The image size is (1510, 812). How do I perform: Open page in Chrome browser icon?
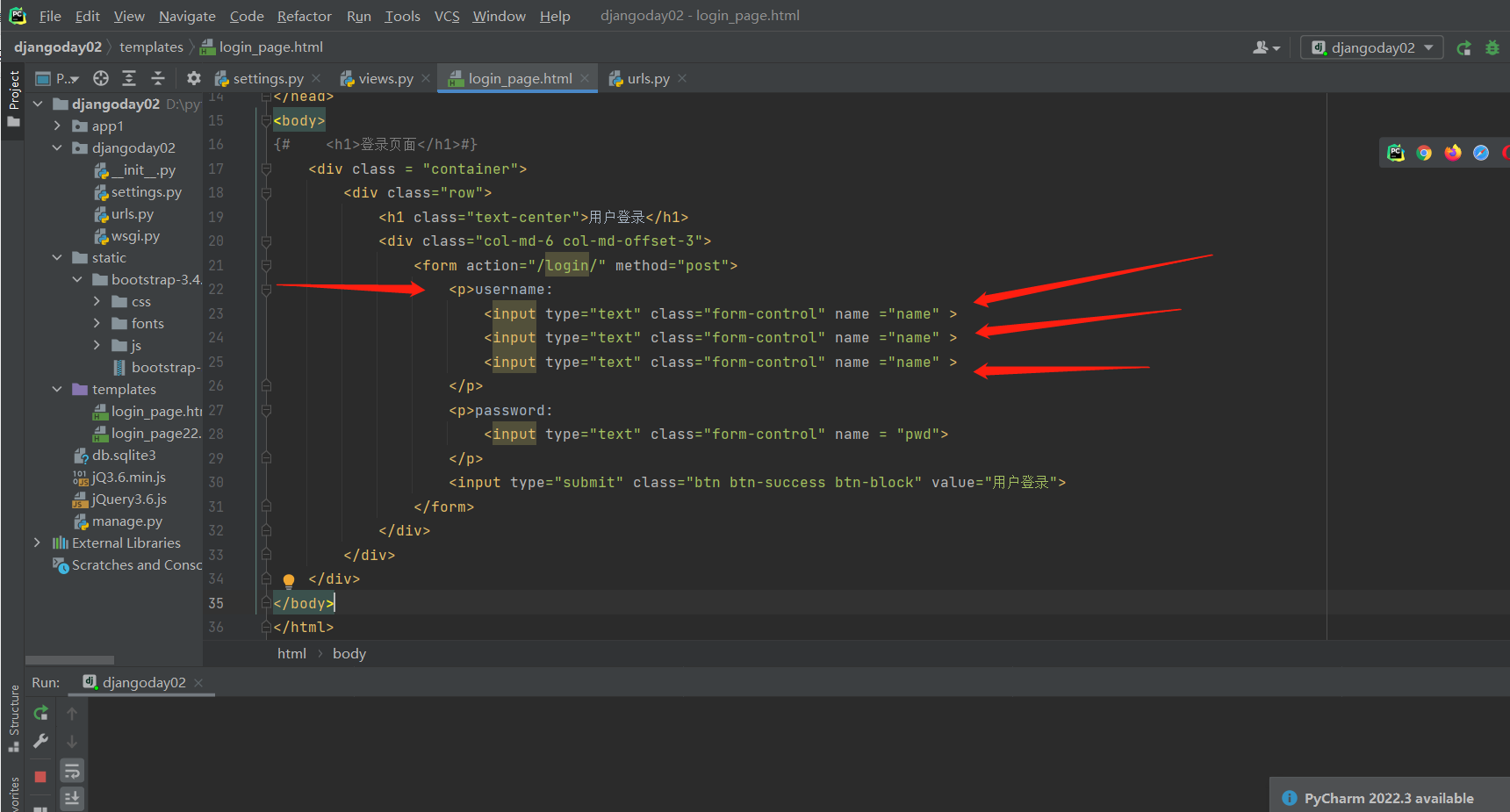tap(1424, 153)
